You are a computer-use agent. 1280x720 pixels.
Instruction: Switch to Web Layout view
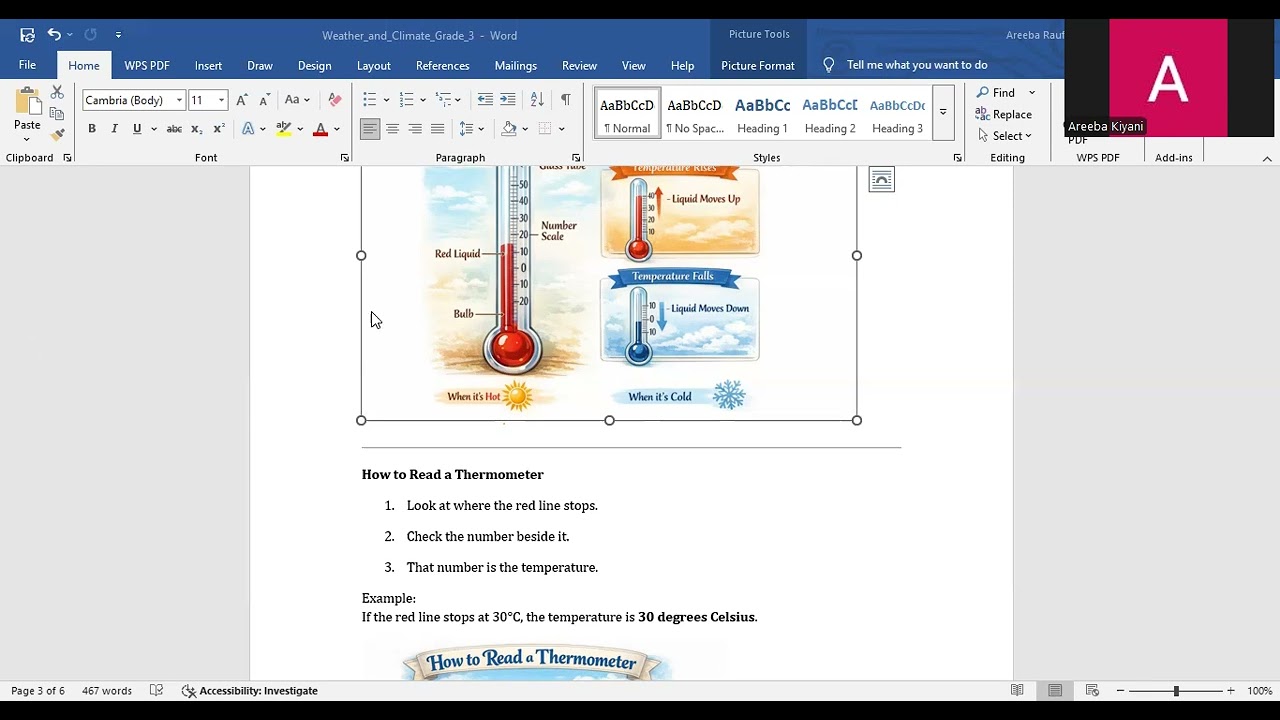(1092, 691)
